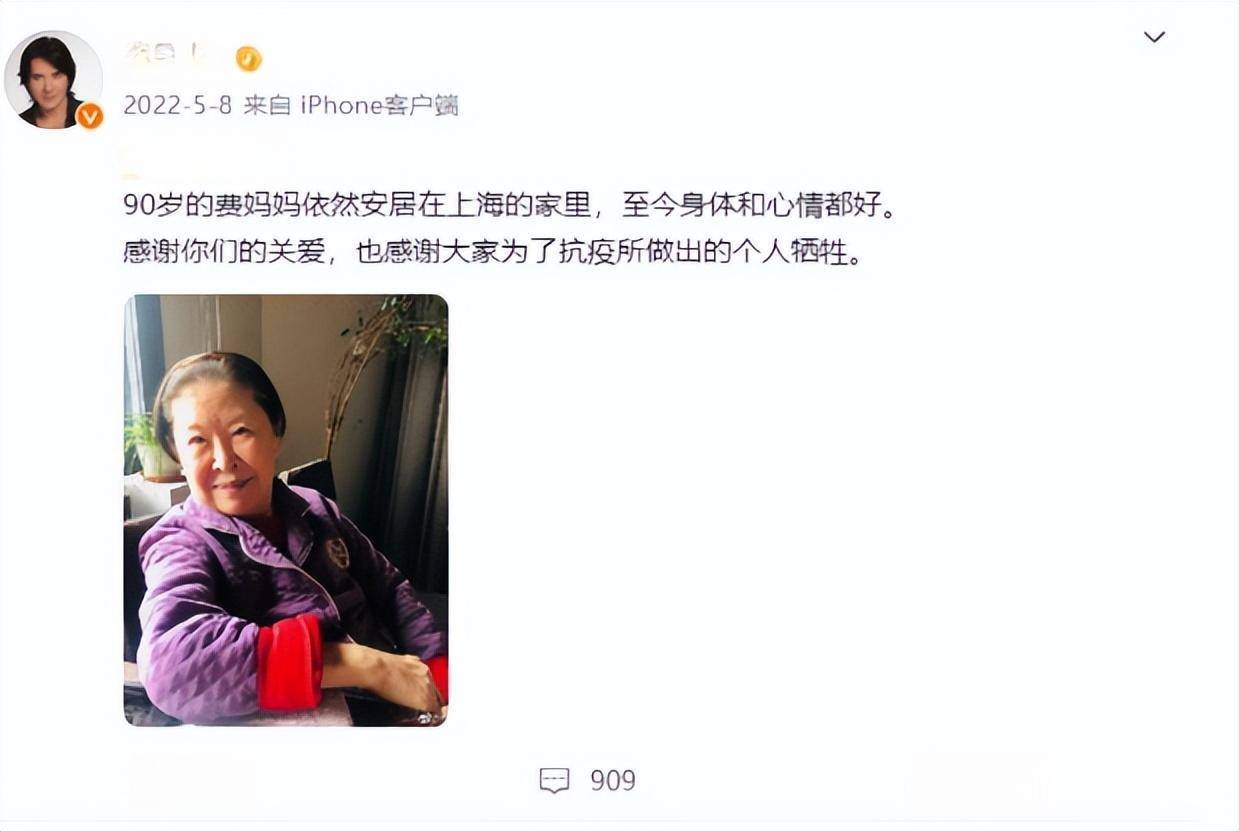Screen dimensions: 1239x832
Task: Click the 来自 iPhone客户端 source link
Action: 351,105
